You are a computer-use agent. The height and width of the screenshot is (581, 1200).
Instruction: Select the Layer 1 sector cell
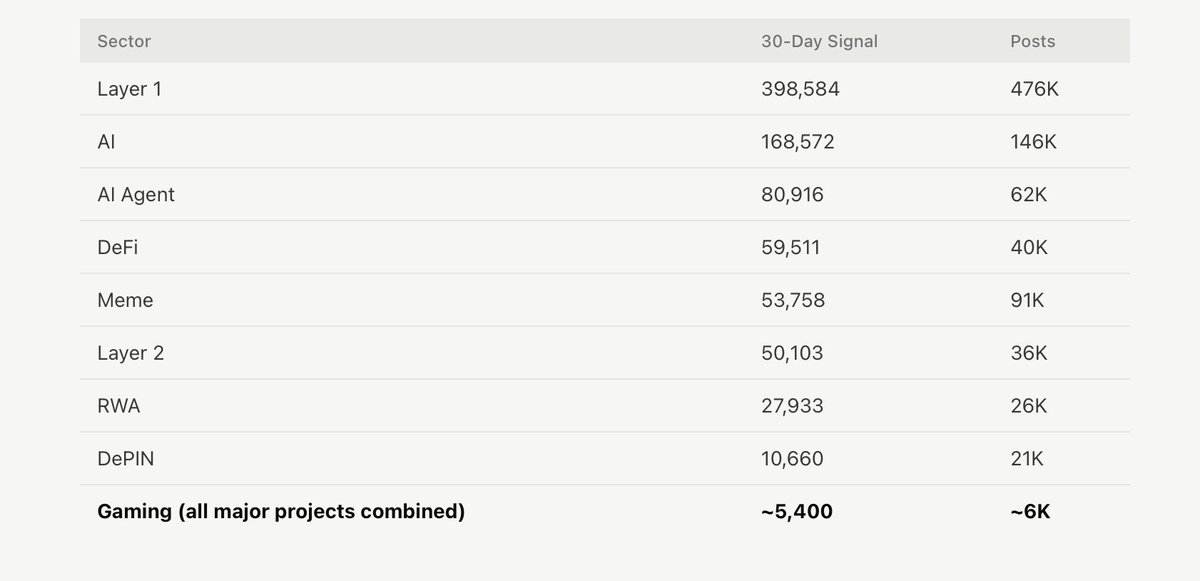[129, 89]
